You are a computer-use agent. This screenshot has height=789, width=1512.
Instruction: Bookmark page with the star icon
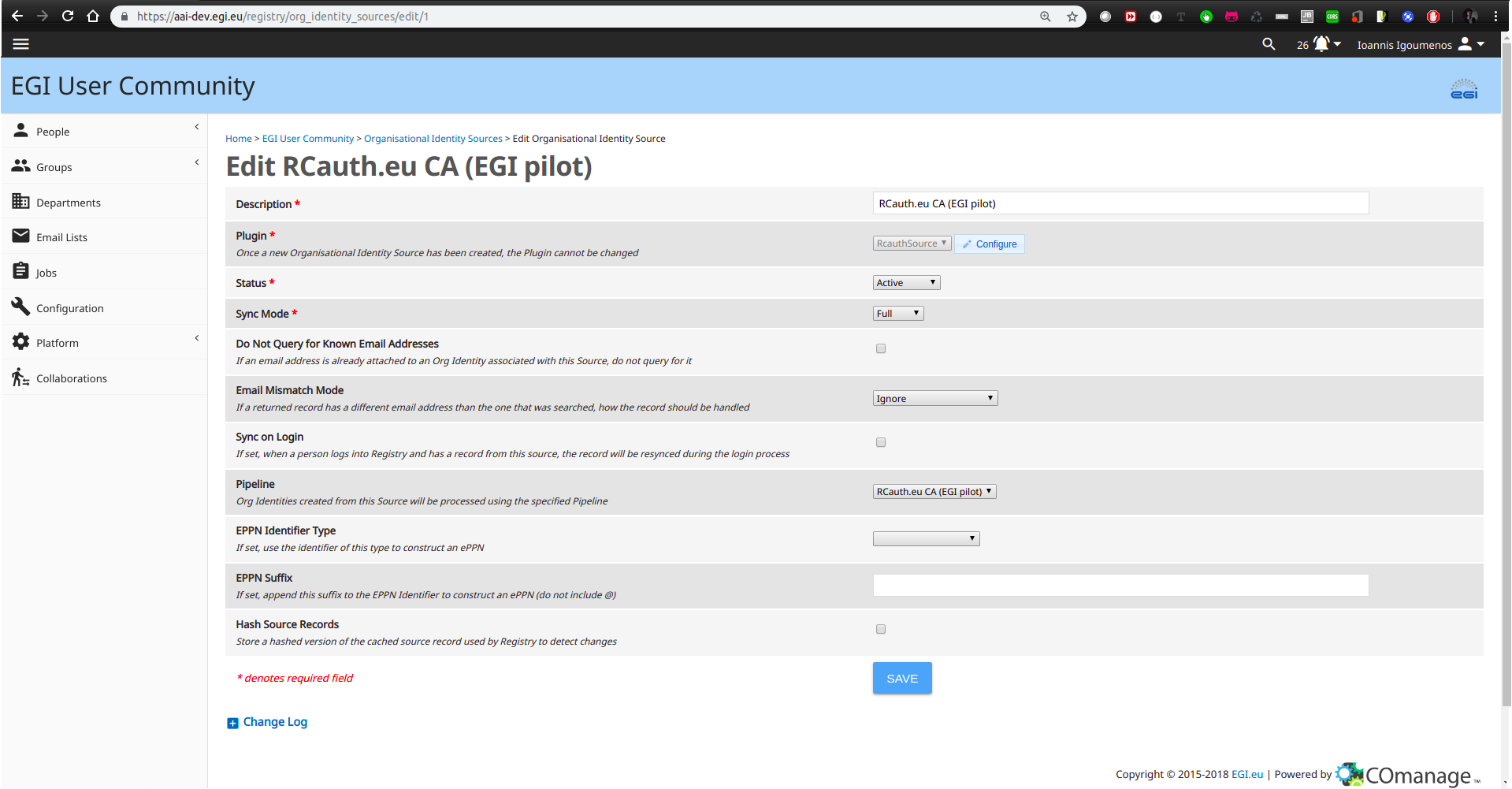click(1072, 17)
